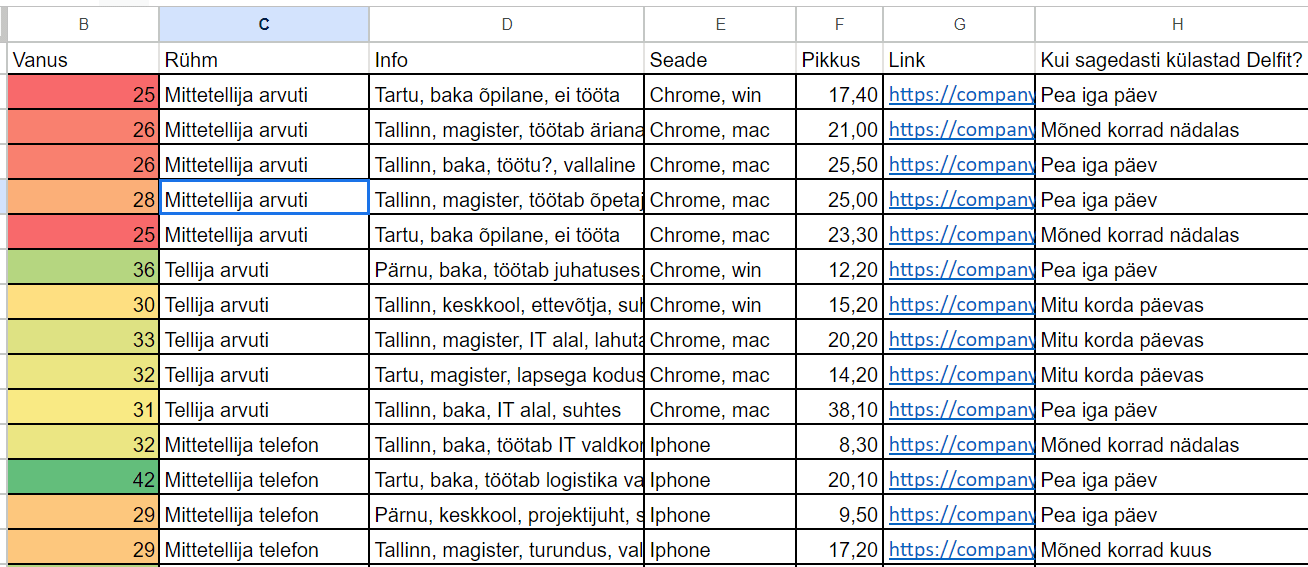Select the green age cell with 36
1308x567 pixels.
pos(83,270)
